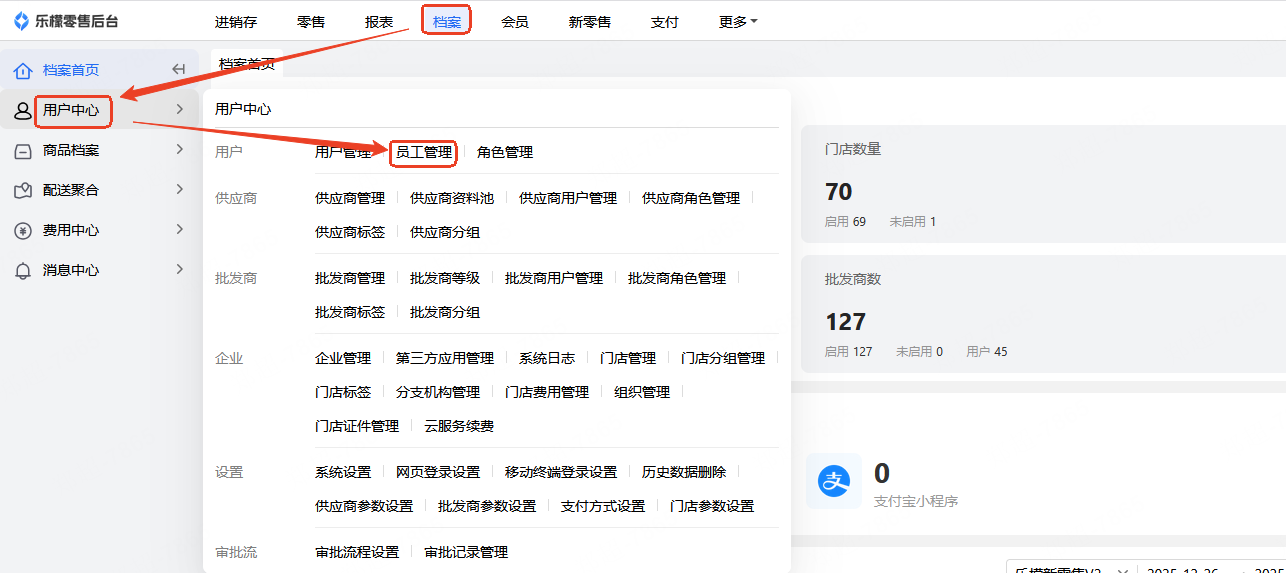This screenshot has height=573, width=1286.
Task: Open 门店参数设置 link
Action: pyautogui.click(x=712, y=506)
